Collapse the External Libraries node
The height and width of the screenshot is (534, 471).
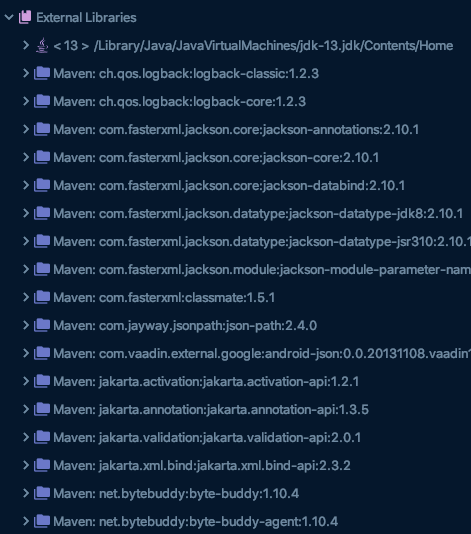(9, 17)
